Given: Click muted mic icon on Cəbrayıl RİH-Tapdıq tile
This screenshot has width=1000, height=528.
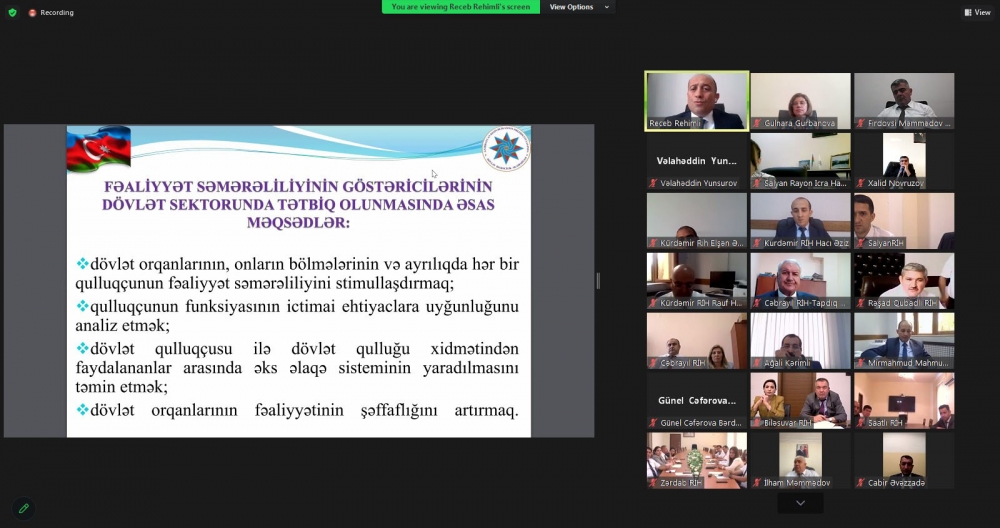Looking at the screenshot, I should 758,303.
